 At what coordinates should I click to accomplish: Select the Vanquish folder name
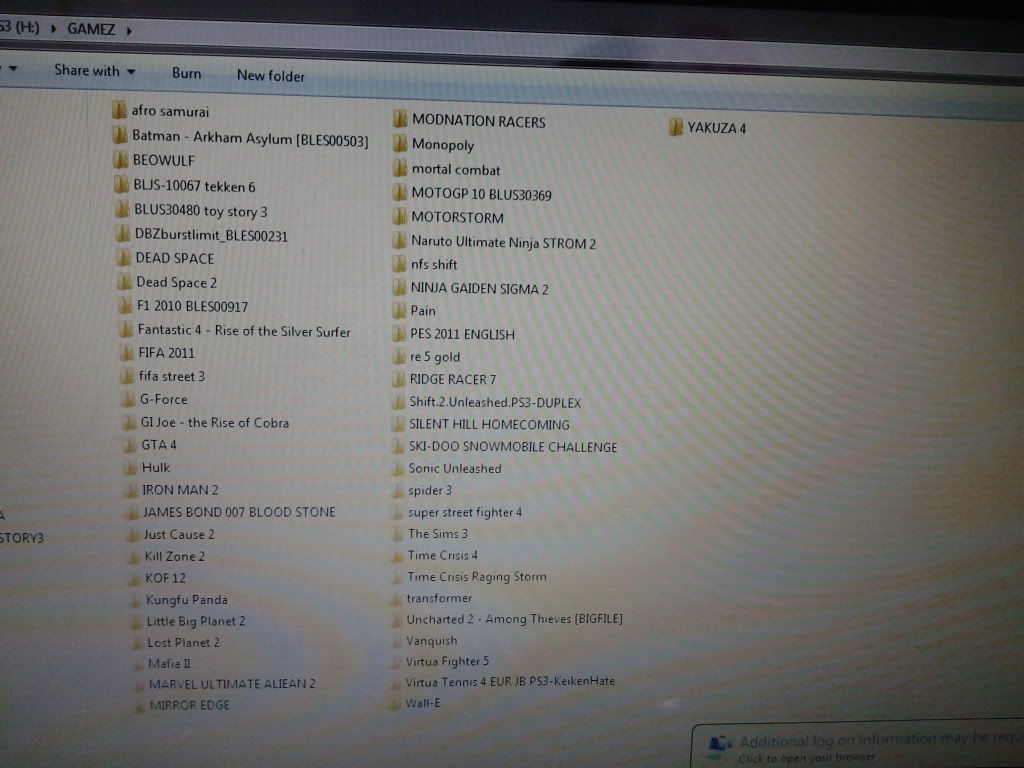(x=432, y=641)
